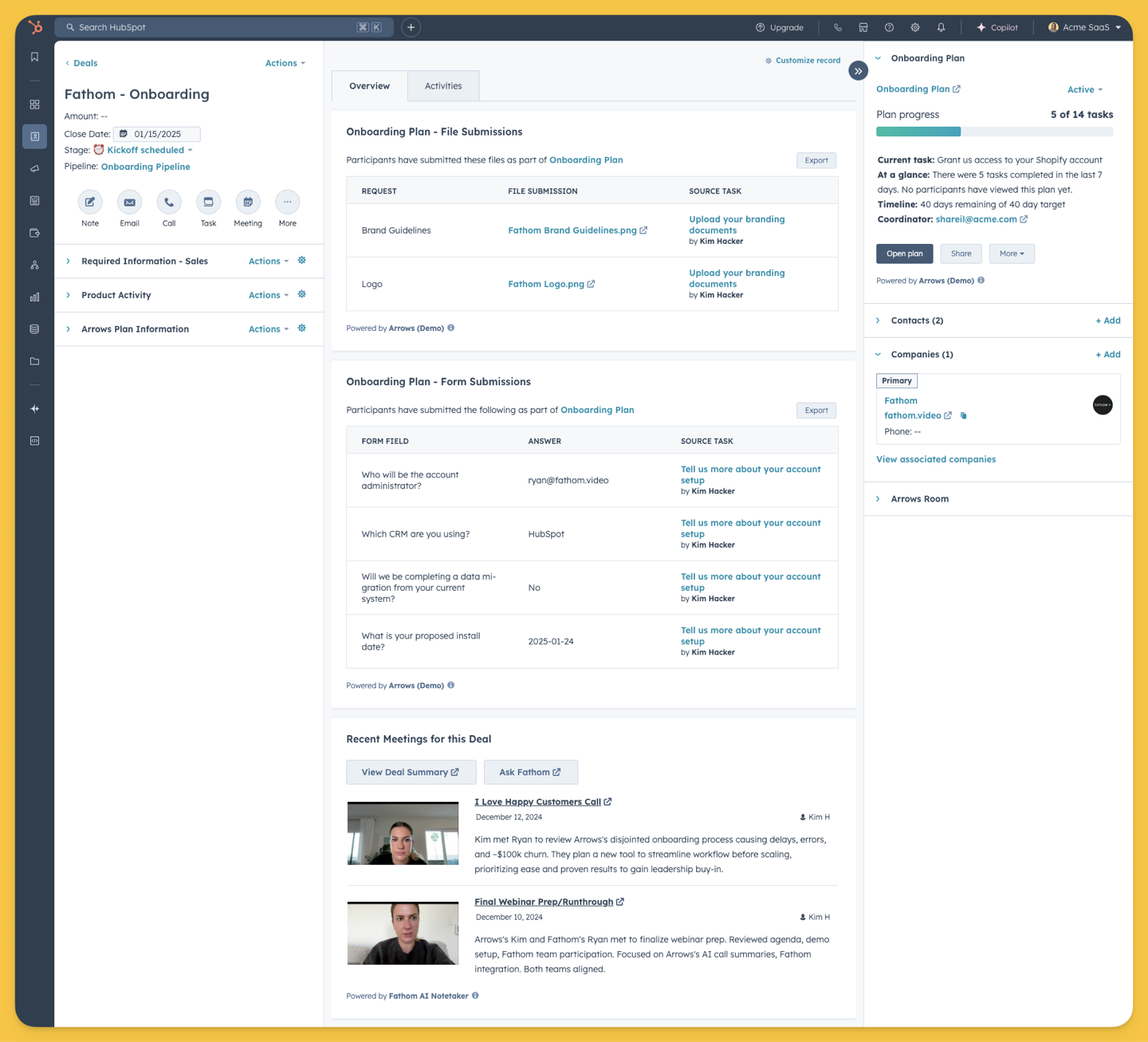1148x1042 pixels.
Task: Export the File Submissions table
Action: click(x=816, y=160)
